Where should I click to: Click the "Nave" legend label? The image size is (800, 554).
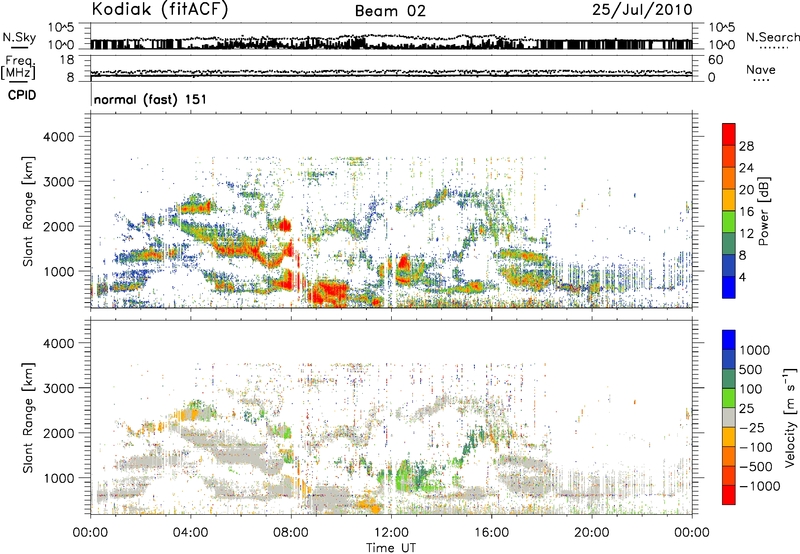[761, 69]
